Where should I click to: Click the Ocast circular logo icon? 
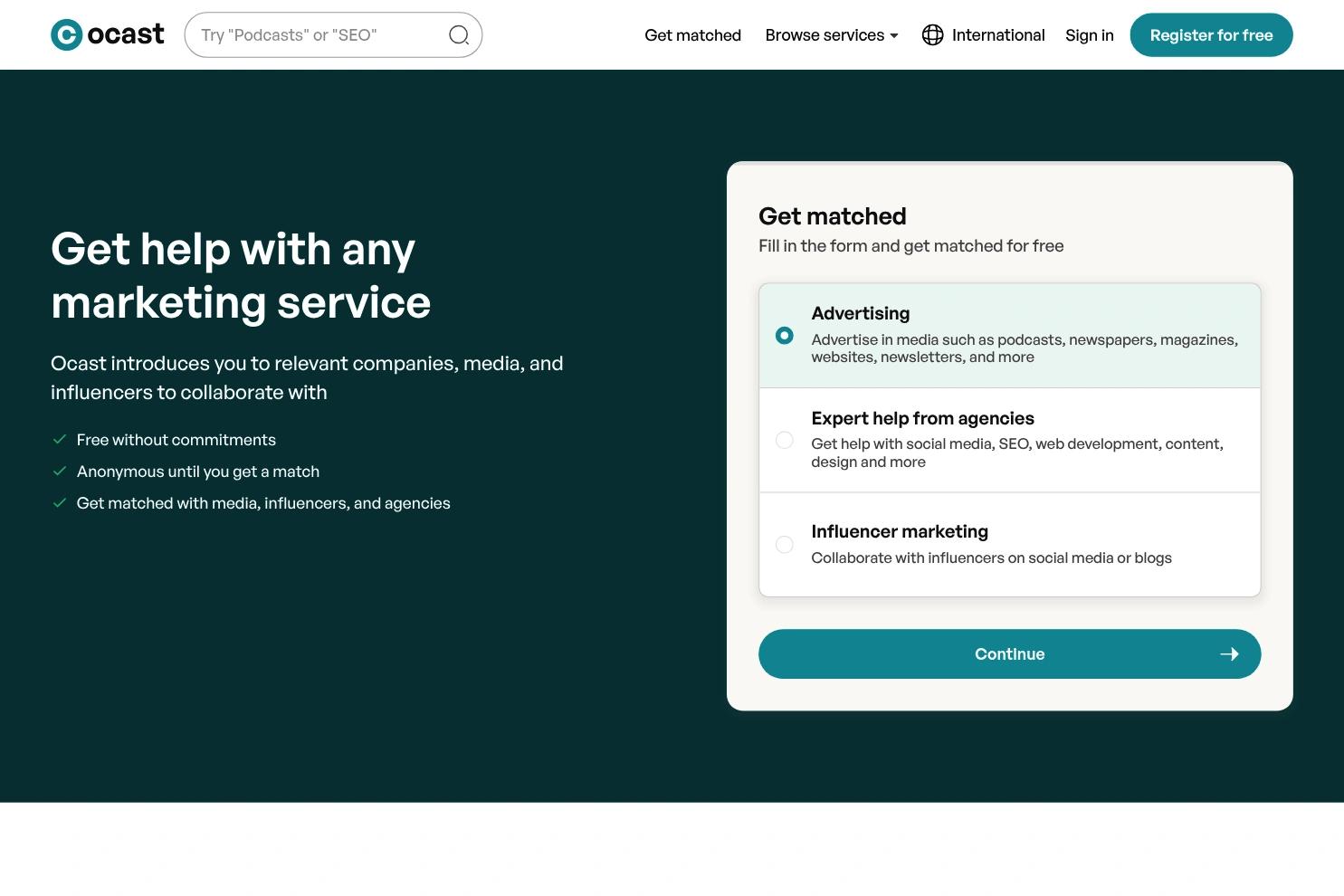(x=66, y=35)
